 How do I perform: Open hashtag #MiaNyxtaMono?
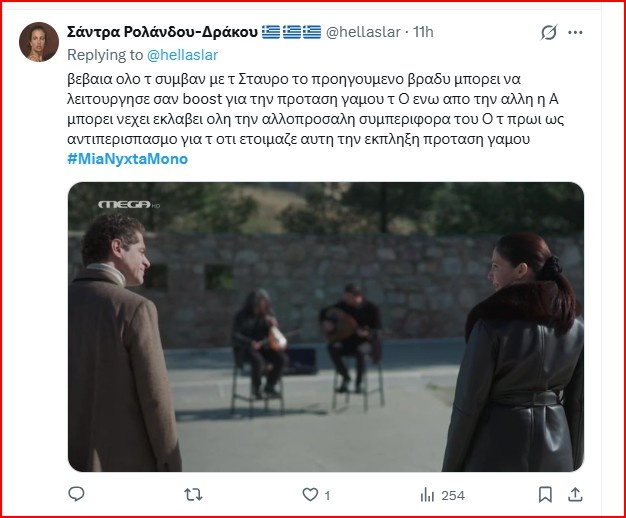pos(127,159)
